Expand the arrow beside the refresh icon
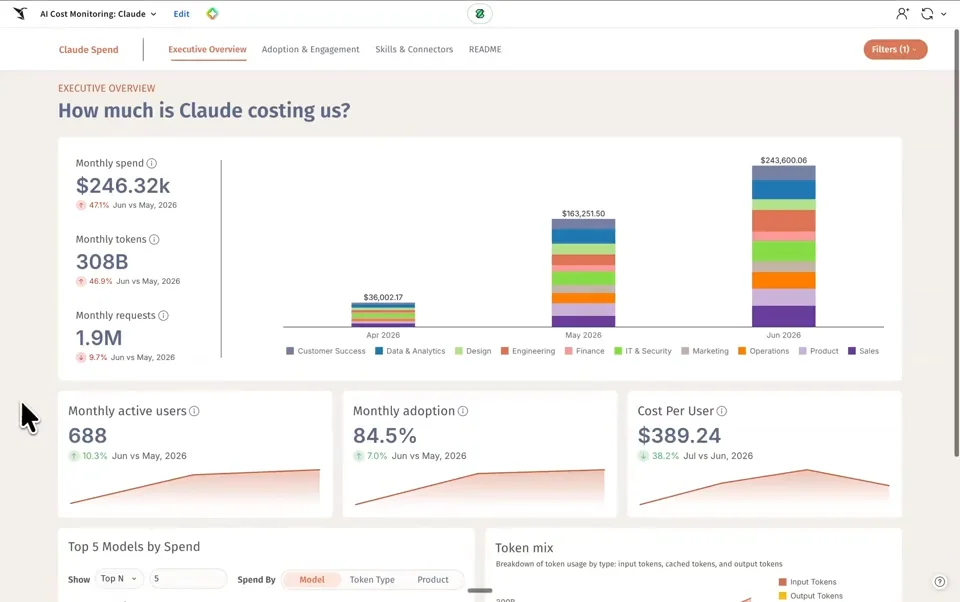This screenshot has height=602, width=960. tap(943, 14)
